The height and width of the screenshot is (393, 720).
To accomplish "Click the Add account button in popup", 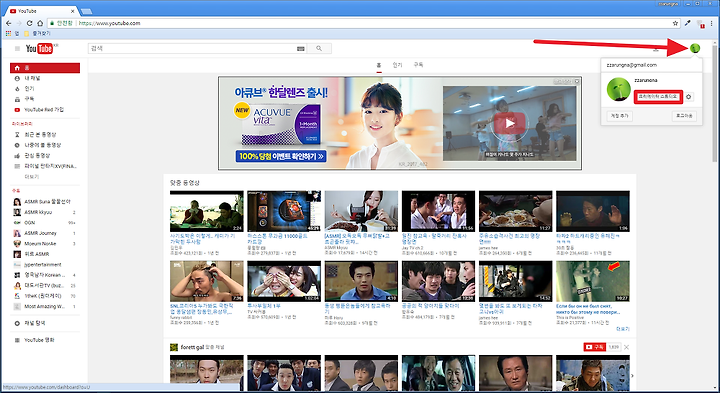I will (620, 116).
